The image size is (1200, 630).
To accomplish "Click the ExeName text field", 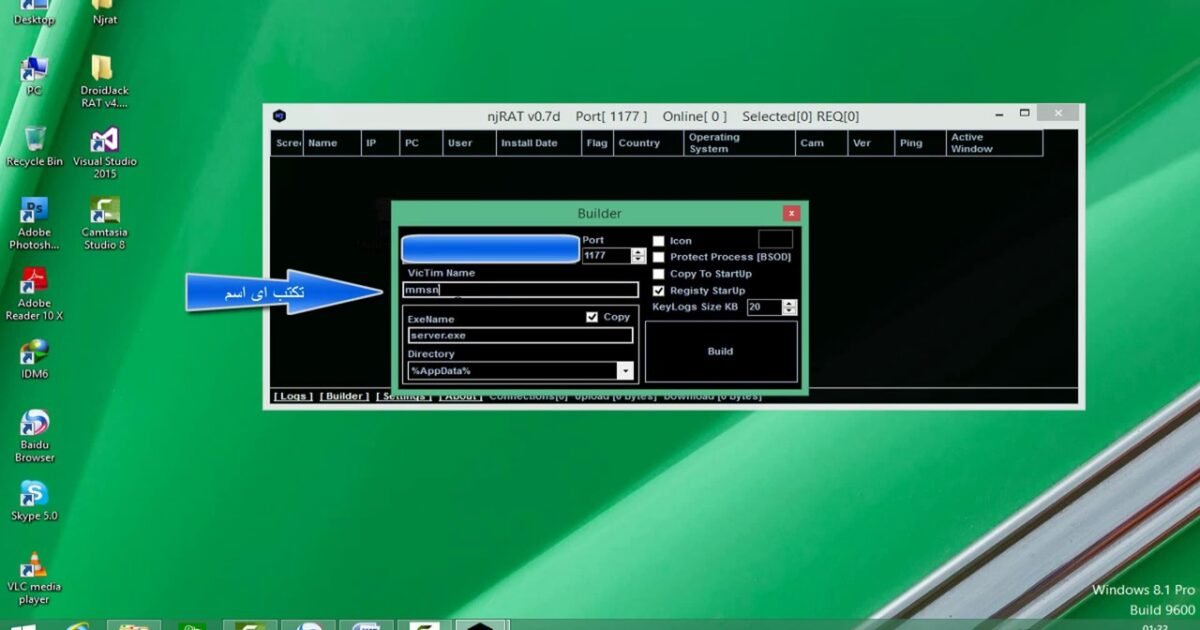I will 520,336.
